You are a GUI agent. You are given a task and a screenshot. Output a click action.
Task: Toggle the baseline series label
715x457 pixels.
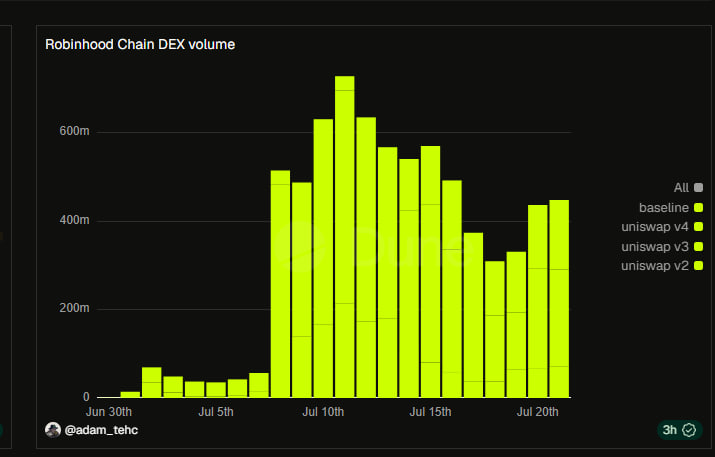(664, 208)
